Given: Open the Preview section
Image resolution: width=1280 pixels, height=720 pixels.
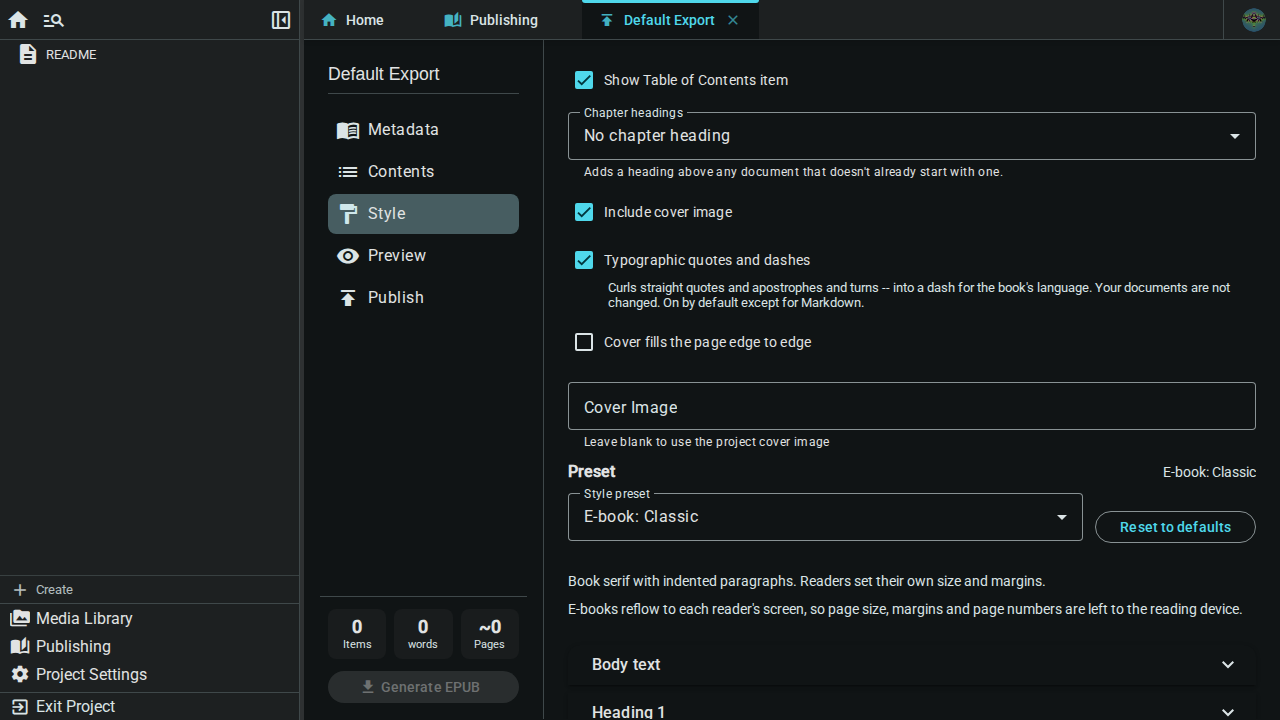Looking at the screenshot, I should tap(423, 256).
